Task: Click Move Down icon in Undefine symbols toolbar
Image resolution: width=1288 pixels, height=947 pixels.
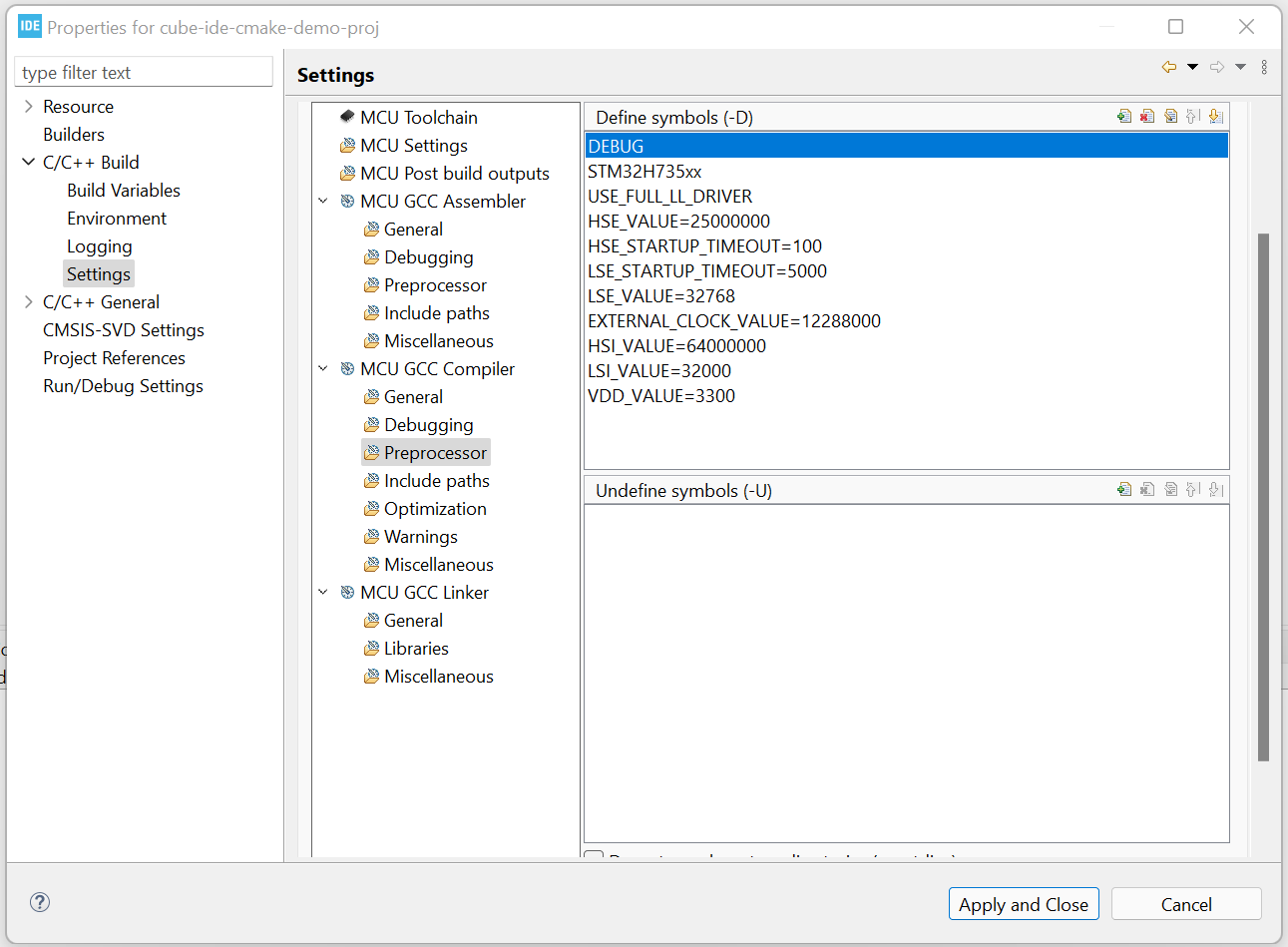Action: [x=1216, y=490]
